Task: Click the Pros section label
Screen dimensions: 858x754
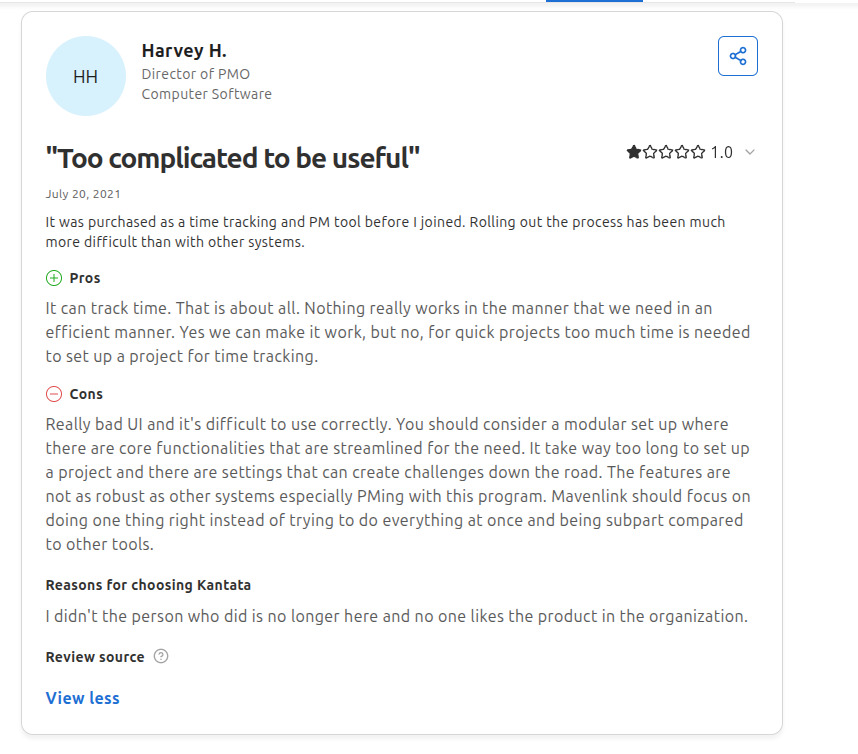Action: coord(85,278)
